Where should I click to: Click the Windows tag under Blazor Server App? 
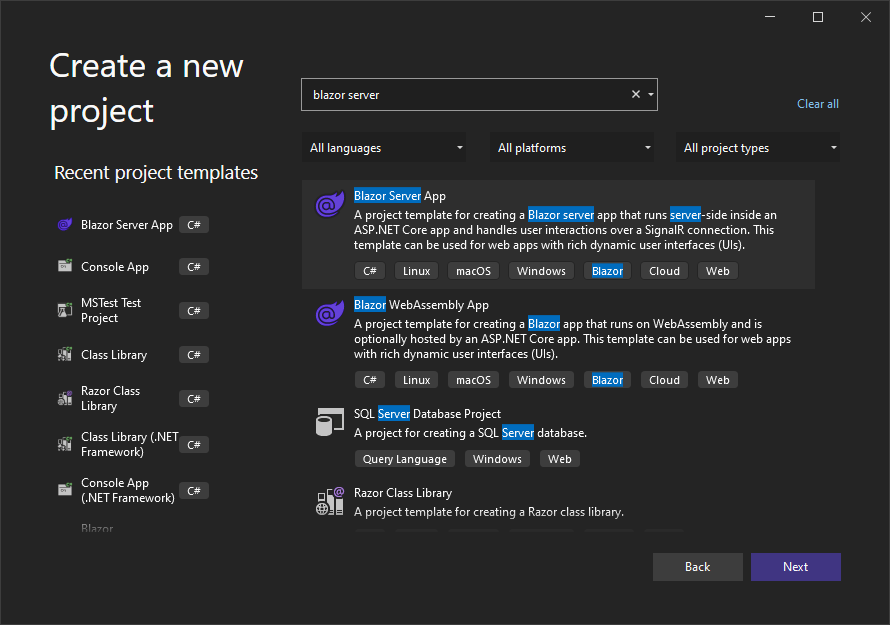541,271
